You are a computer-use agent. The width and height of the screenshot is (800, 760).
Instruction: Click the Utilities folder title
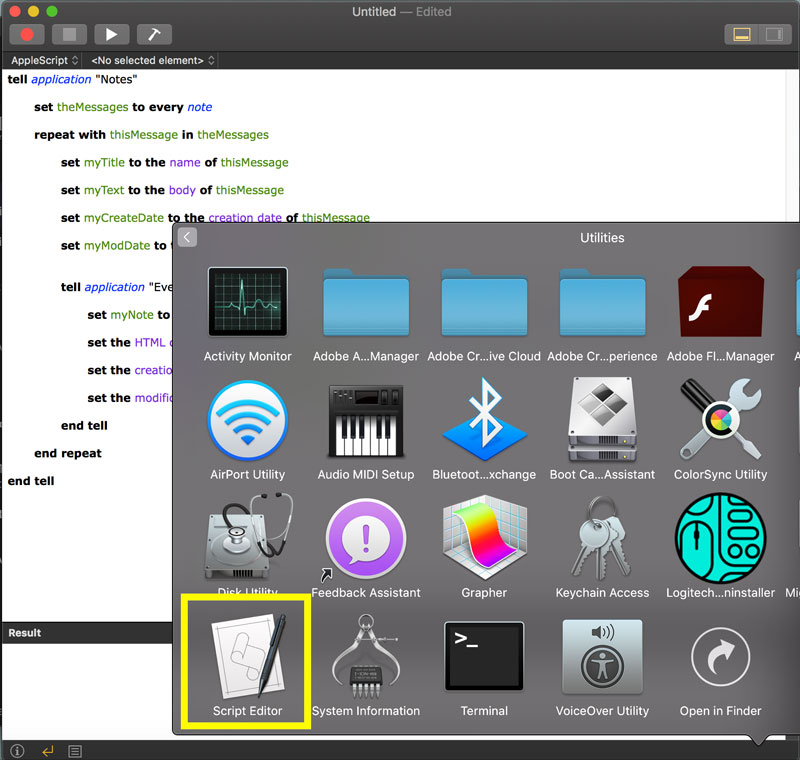pyautogui.click(x=602, y=238)
